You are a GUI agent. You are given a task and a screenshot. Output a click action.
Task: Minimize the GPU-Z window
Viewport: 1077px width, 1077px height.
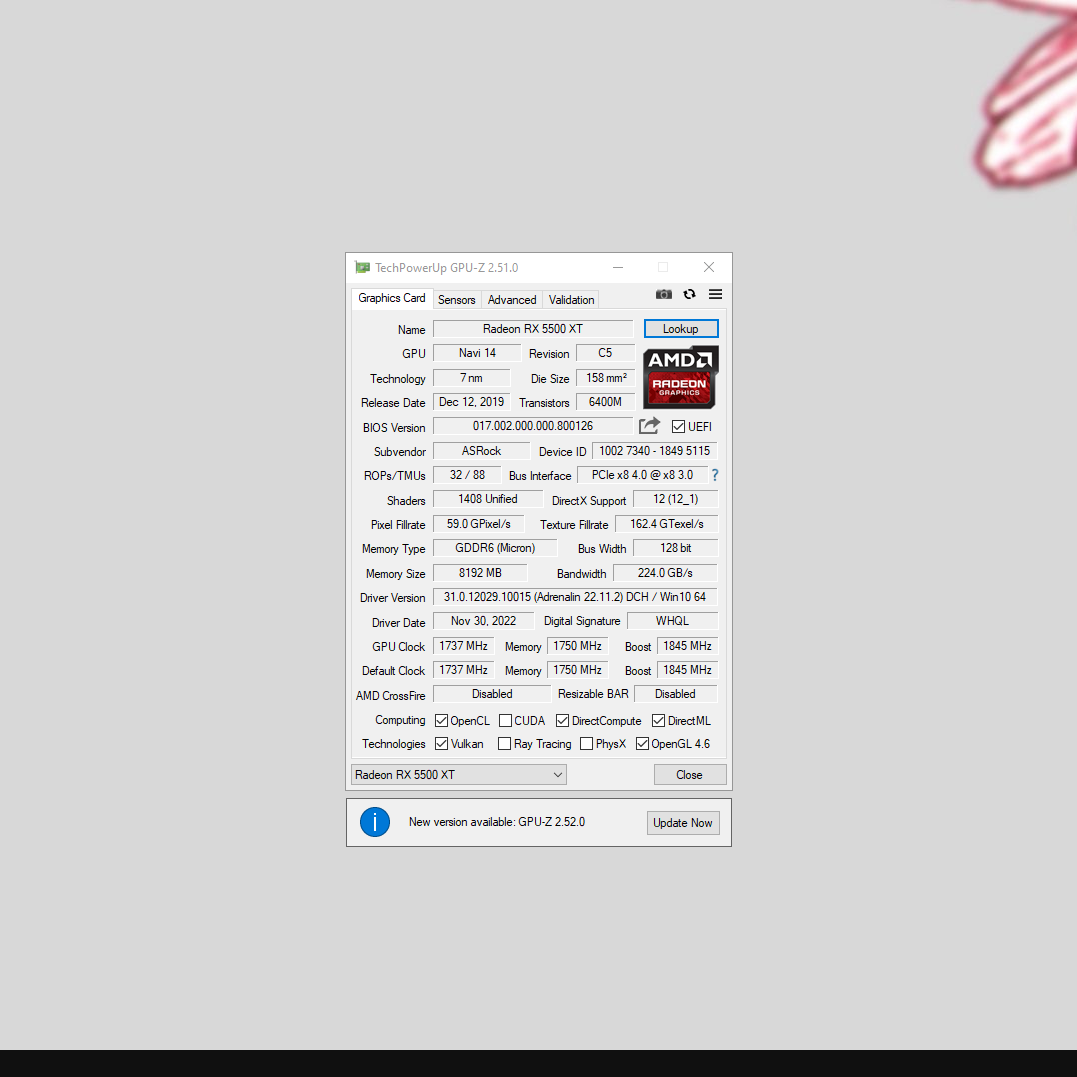tap(618, 267)
